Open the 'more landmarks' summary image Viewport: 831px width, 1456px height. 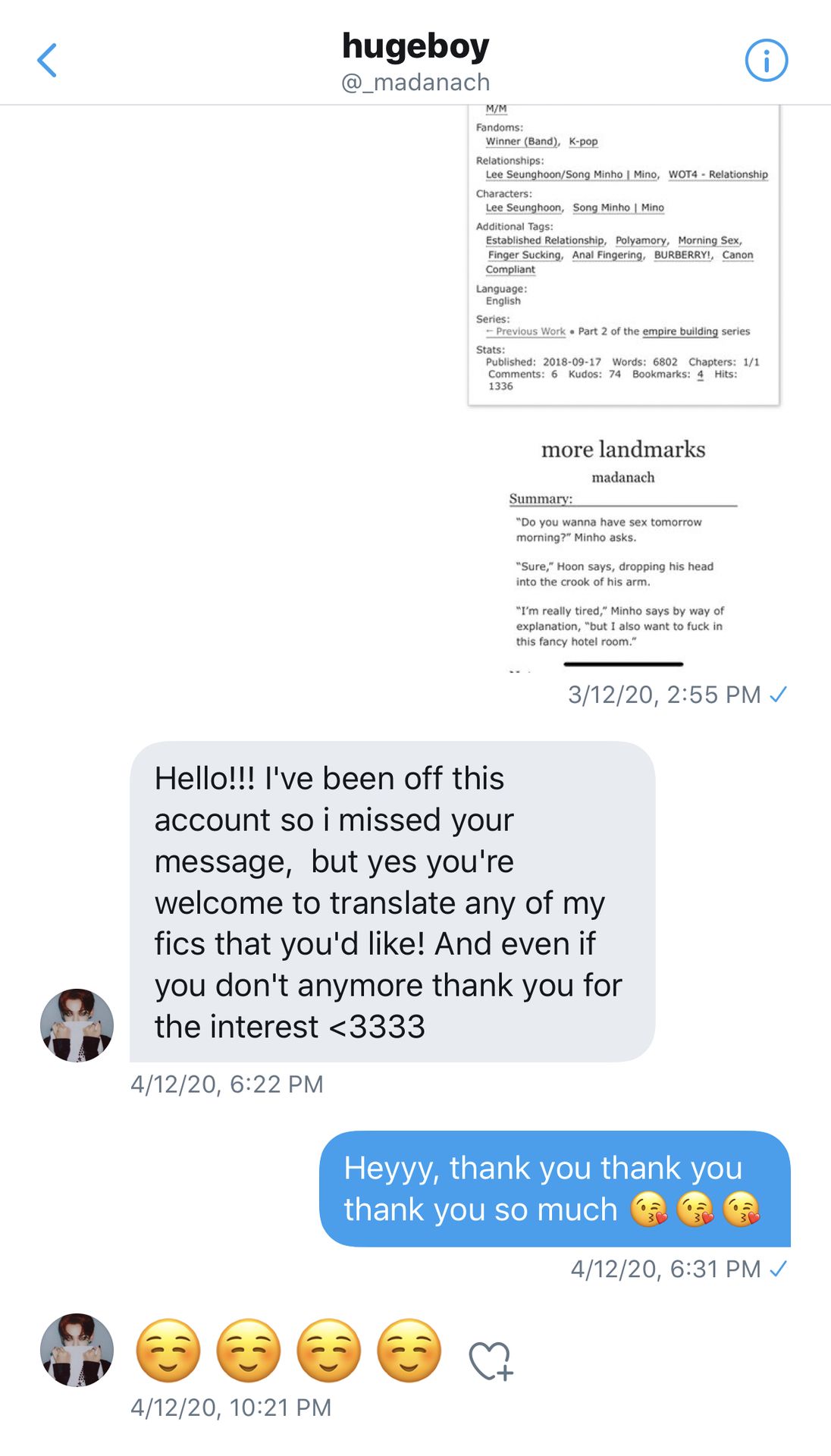pos(623,546)
